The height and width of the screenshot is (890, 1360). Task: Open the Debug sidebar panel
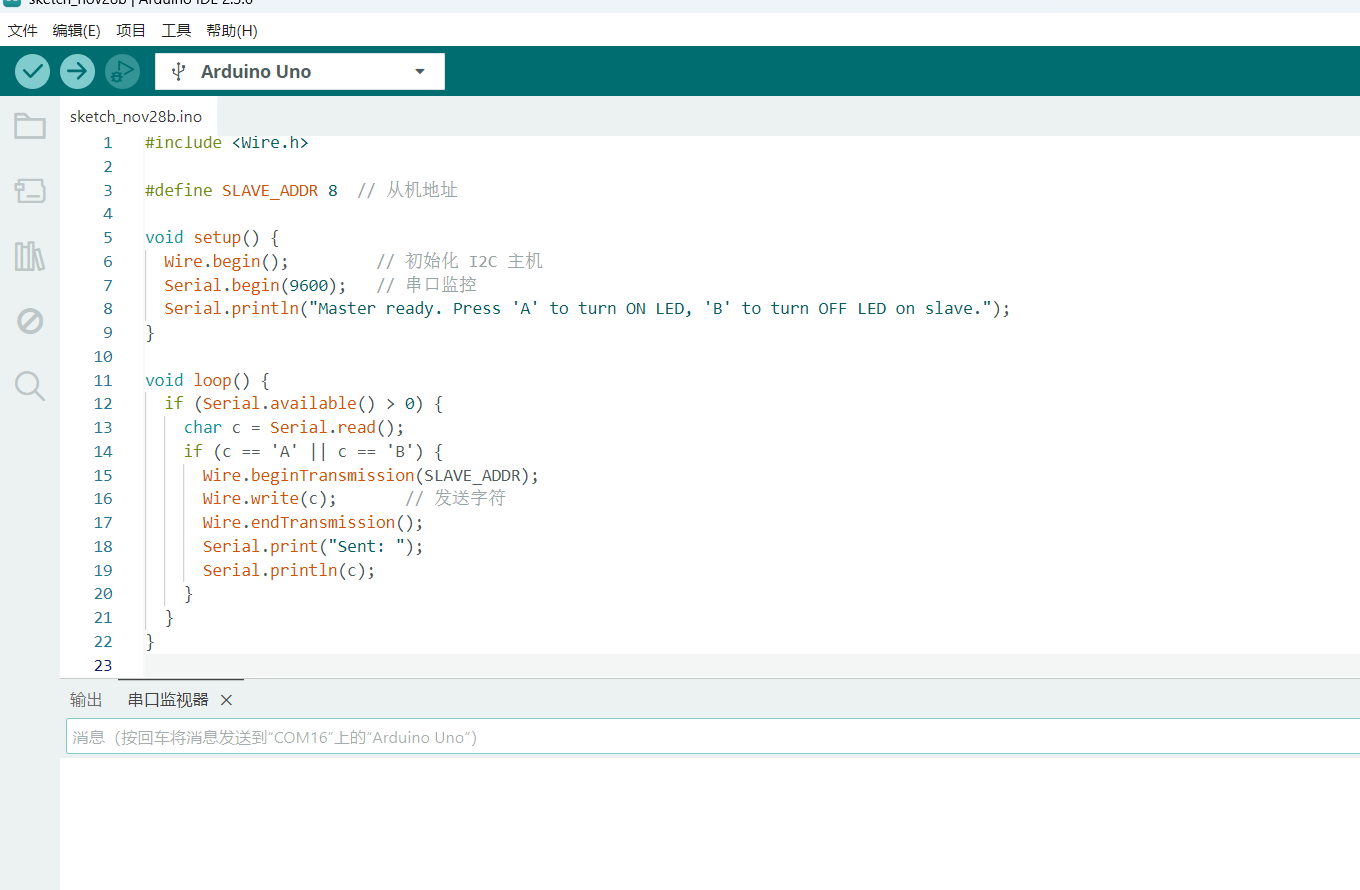(x=30, y=321)
